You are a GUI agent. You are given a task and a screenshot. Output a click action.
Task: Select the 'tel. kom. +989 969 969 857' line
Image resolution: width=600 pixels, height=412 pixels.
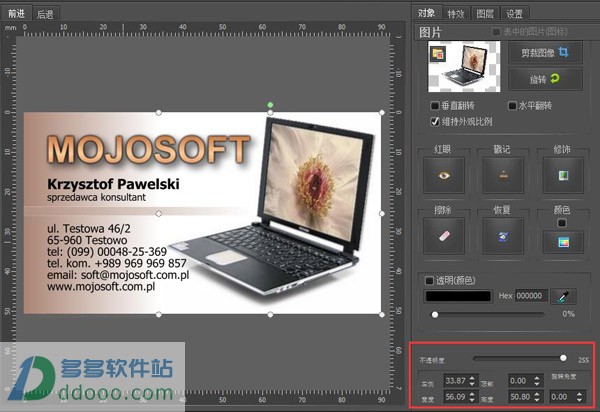tap(116, 263)
